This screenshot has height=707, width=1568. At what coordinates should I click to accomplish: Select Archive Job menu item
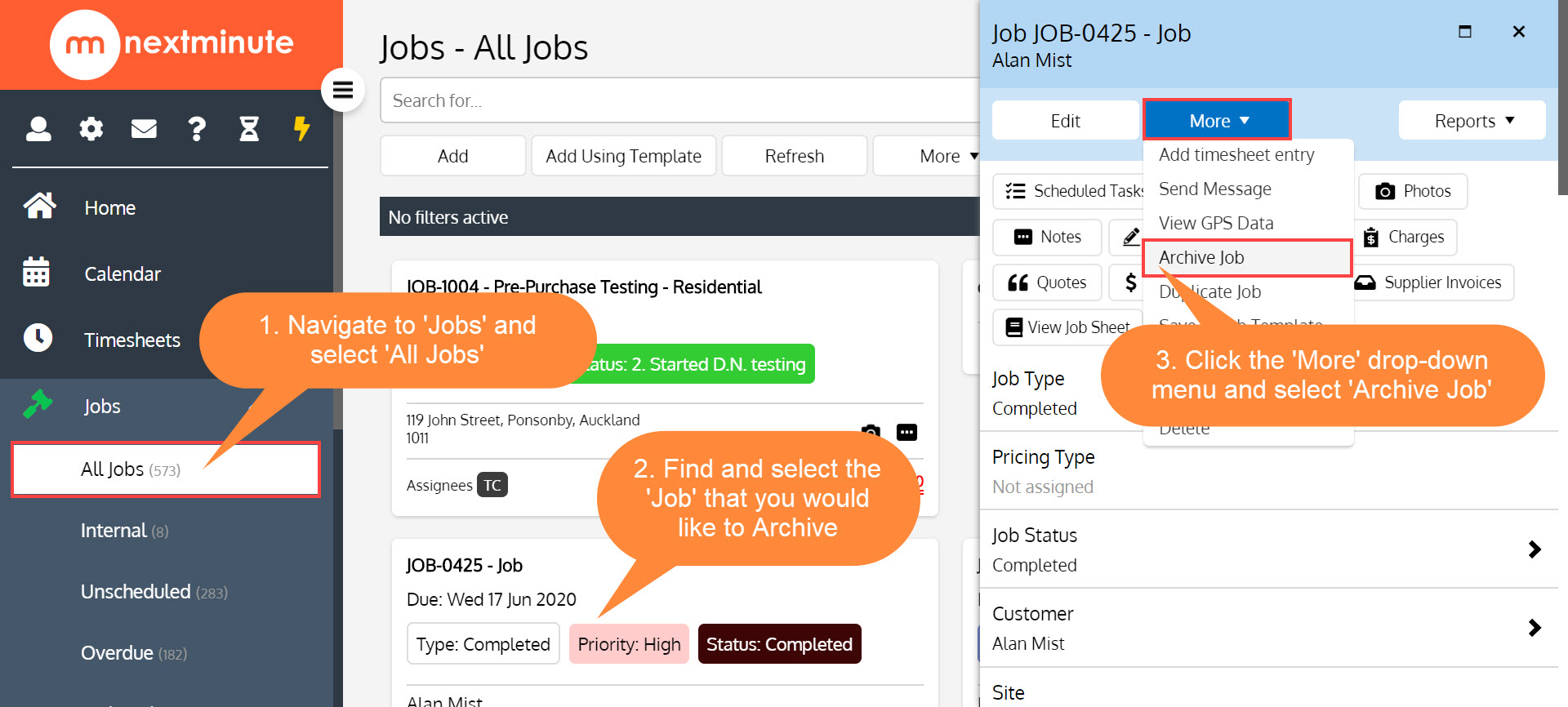[x=1247, y=257]
